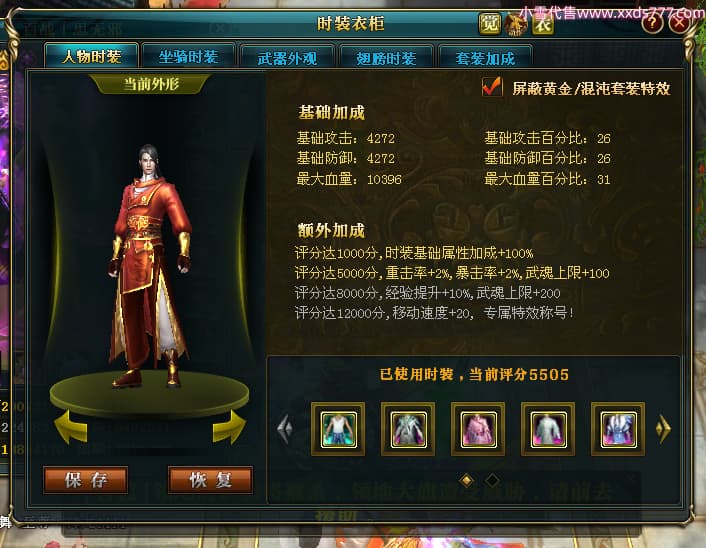Image resolution: width=706 pixels, height=548 pixels.
Task: Click the 恢复 restore button
Action: point(210,480)
